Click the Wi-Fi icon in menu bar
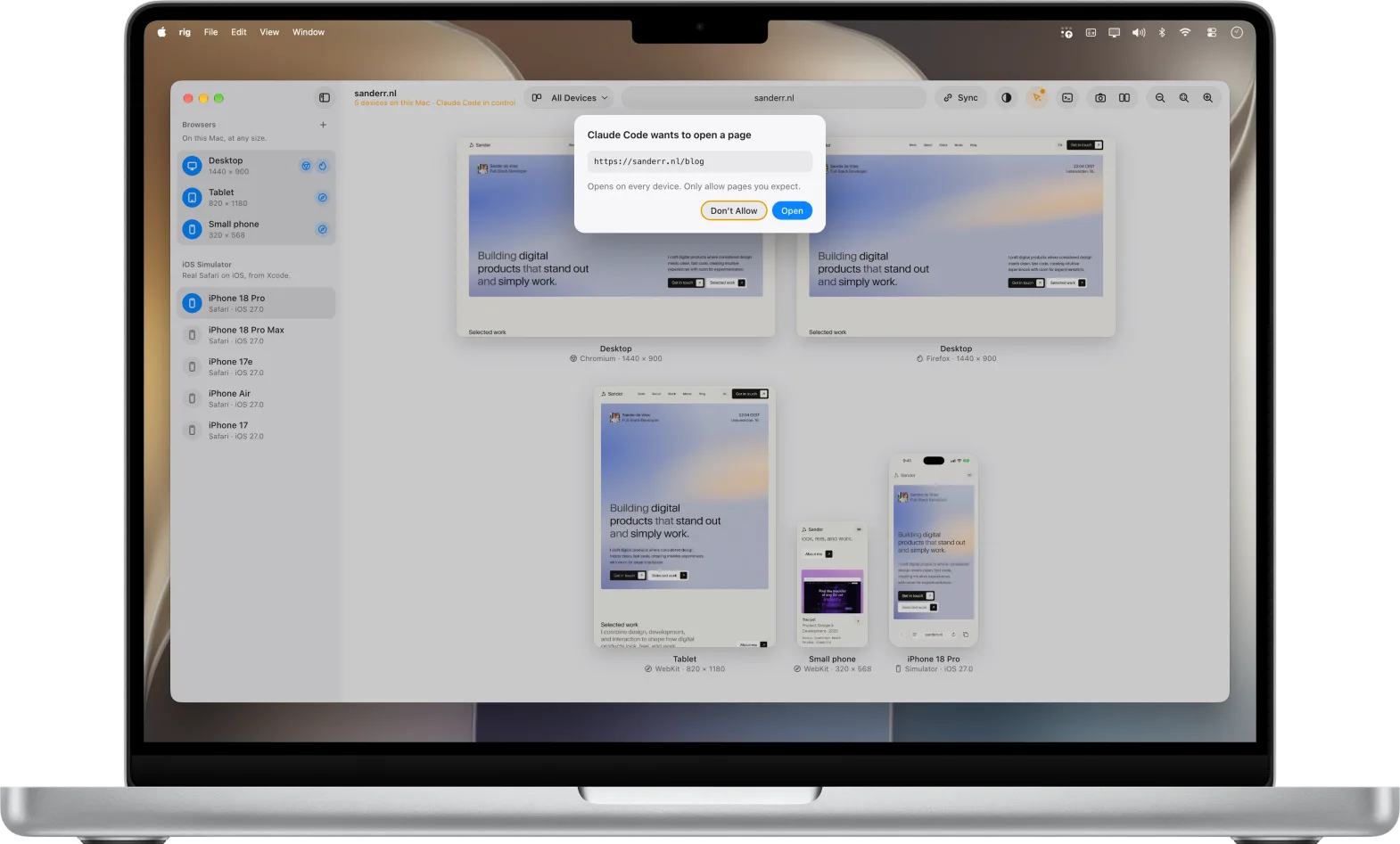1400x844 pixels. coord(1185,32)
